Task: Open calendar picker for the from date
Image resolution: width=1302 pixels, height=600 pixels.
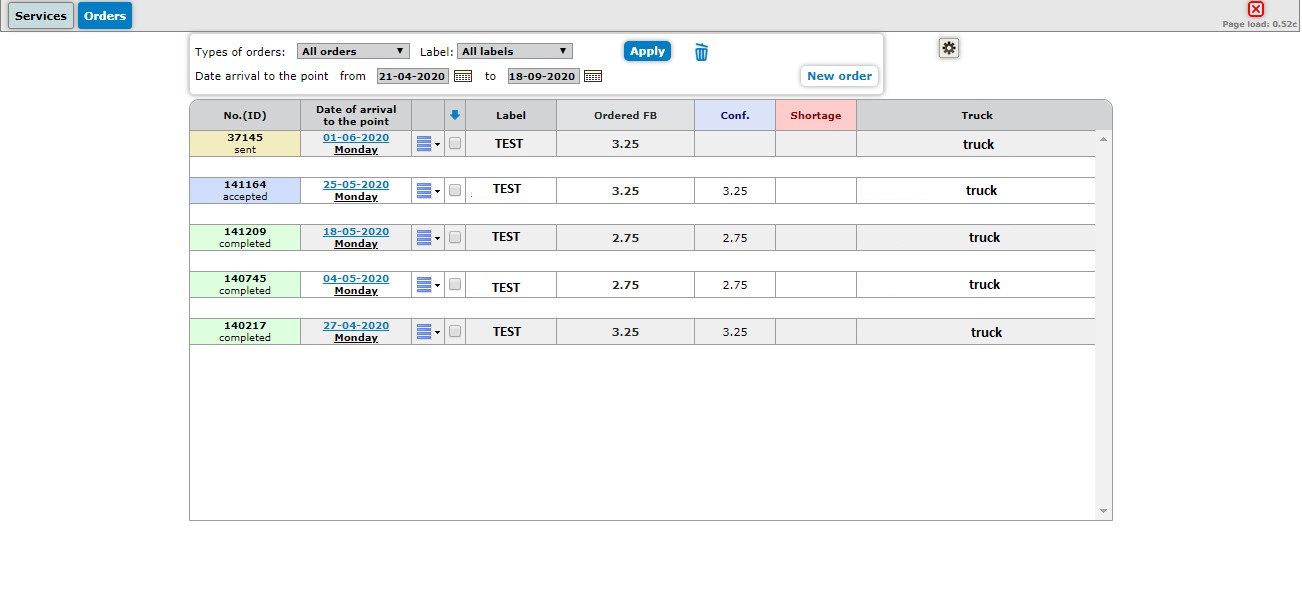Action: point(463,76)
